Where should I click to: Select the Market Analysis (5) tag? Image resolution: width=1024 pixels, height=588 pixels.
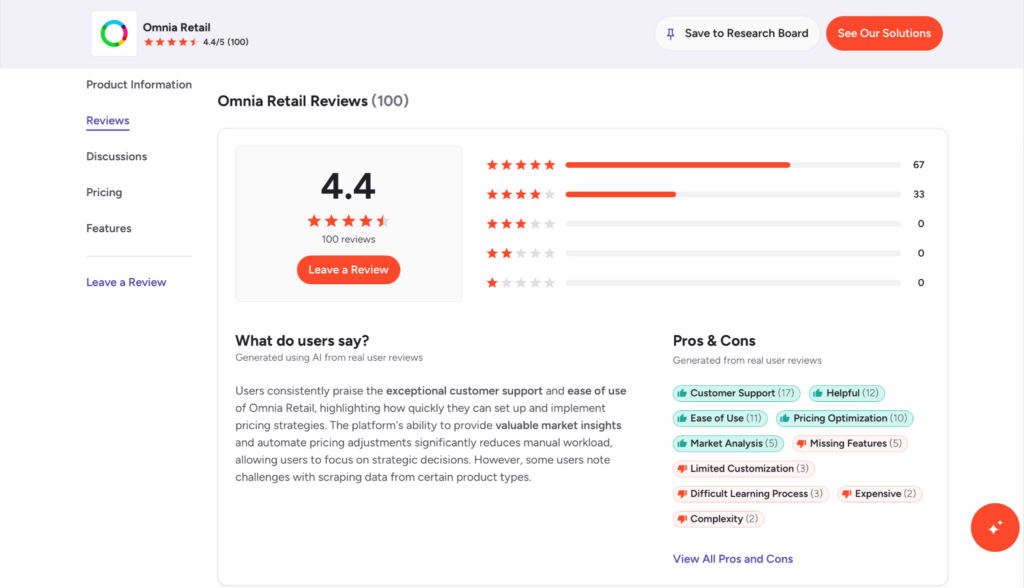(728, 443)
